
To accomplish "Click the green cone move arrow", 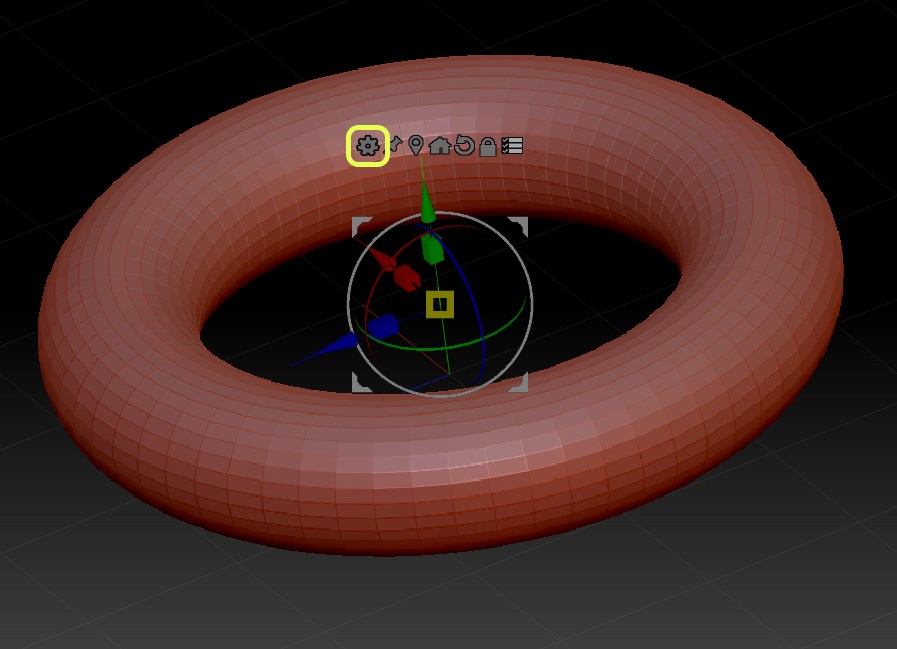I will pyautogui.click(x=427, y=206).
